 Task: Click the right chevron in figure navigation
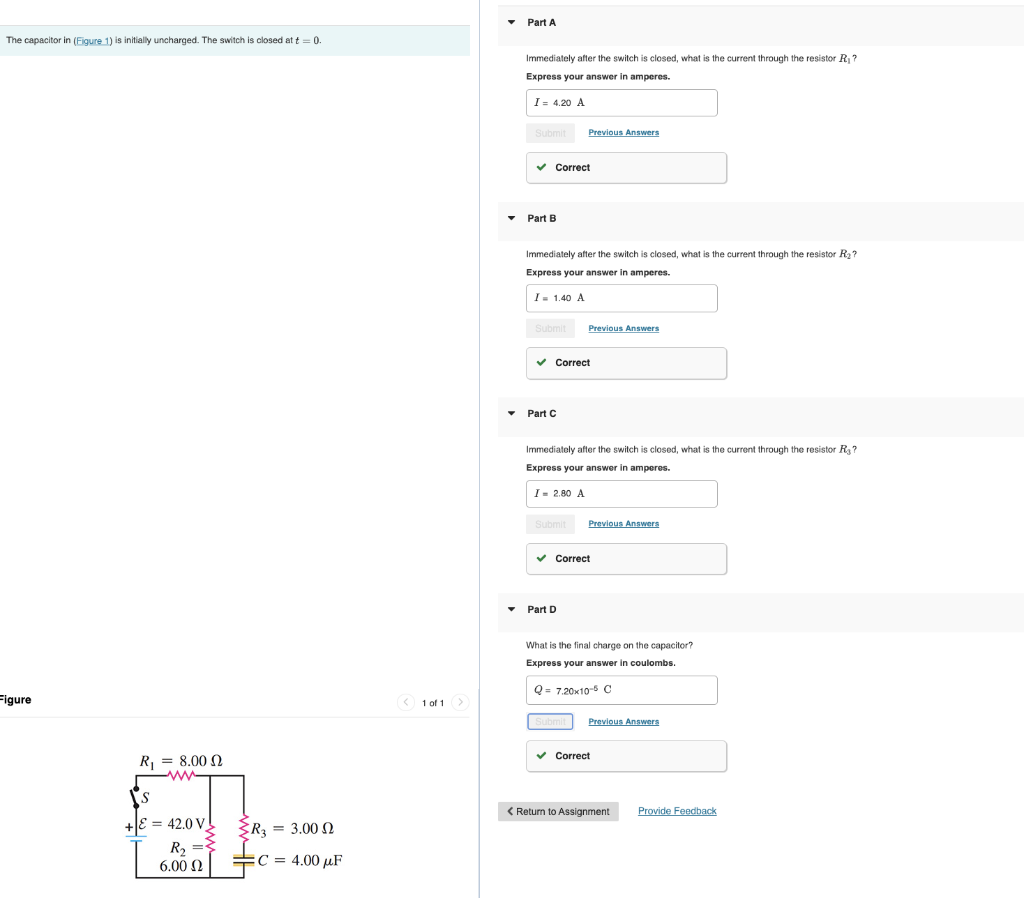click(x=459, y=702)
